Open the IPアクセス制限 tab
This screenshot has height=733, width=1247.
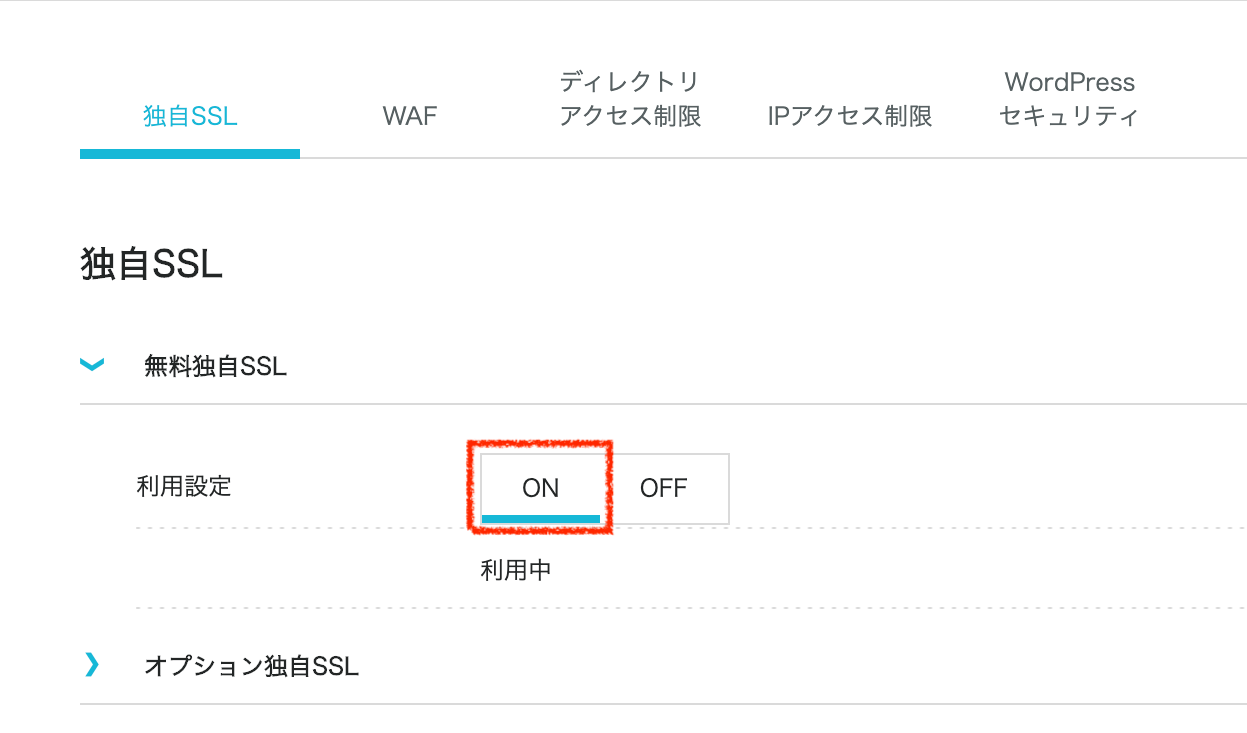pos(849,115)
